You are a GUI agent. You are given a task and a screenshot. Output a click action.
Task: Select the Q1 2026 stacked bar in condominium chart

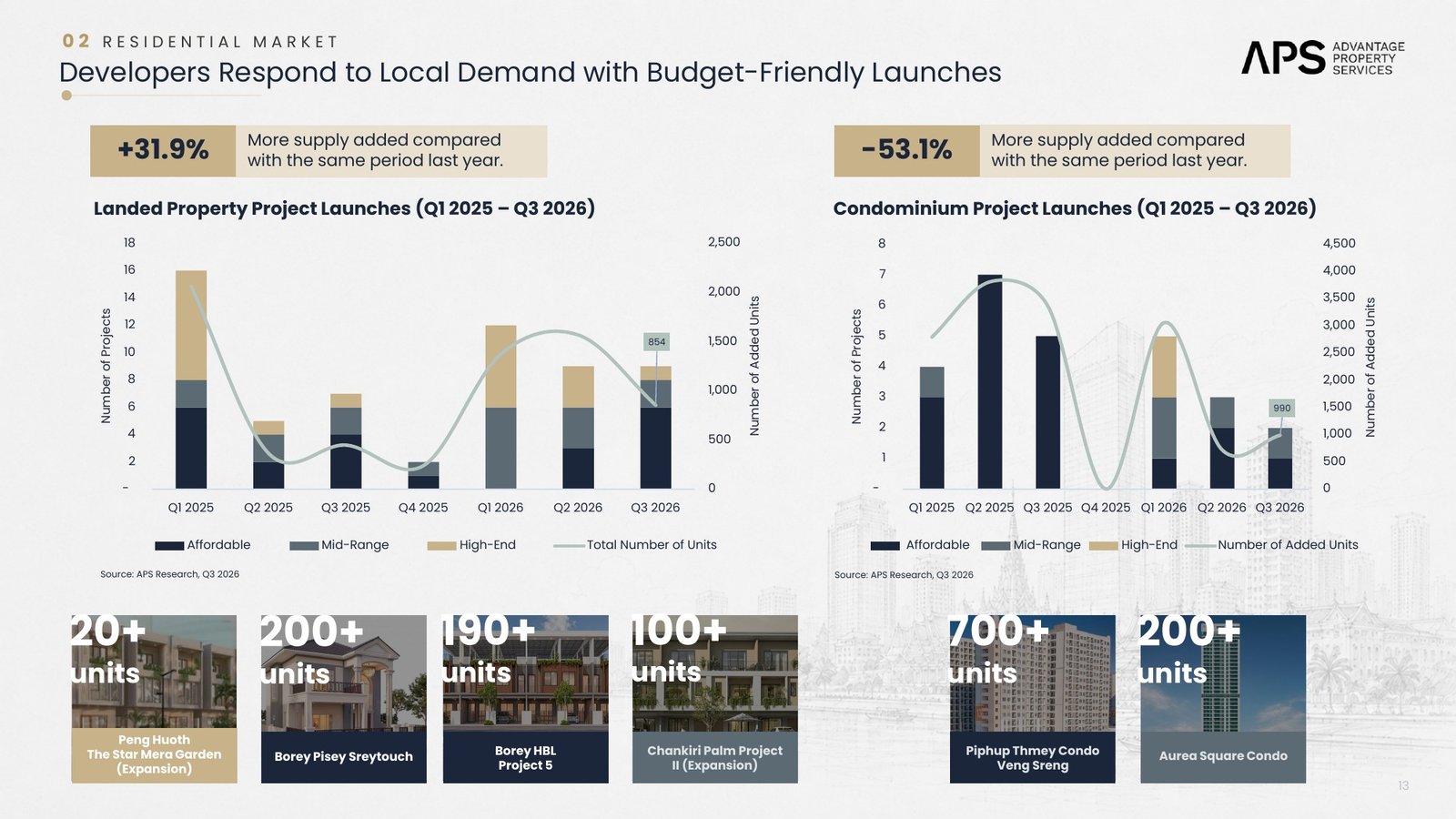pos(1164,412)
